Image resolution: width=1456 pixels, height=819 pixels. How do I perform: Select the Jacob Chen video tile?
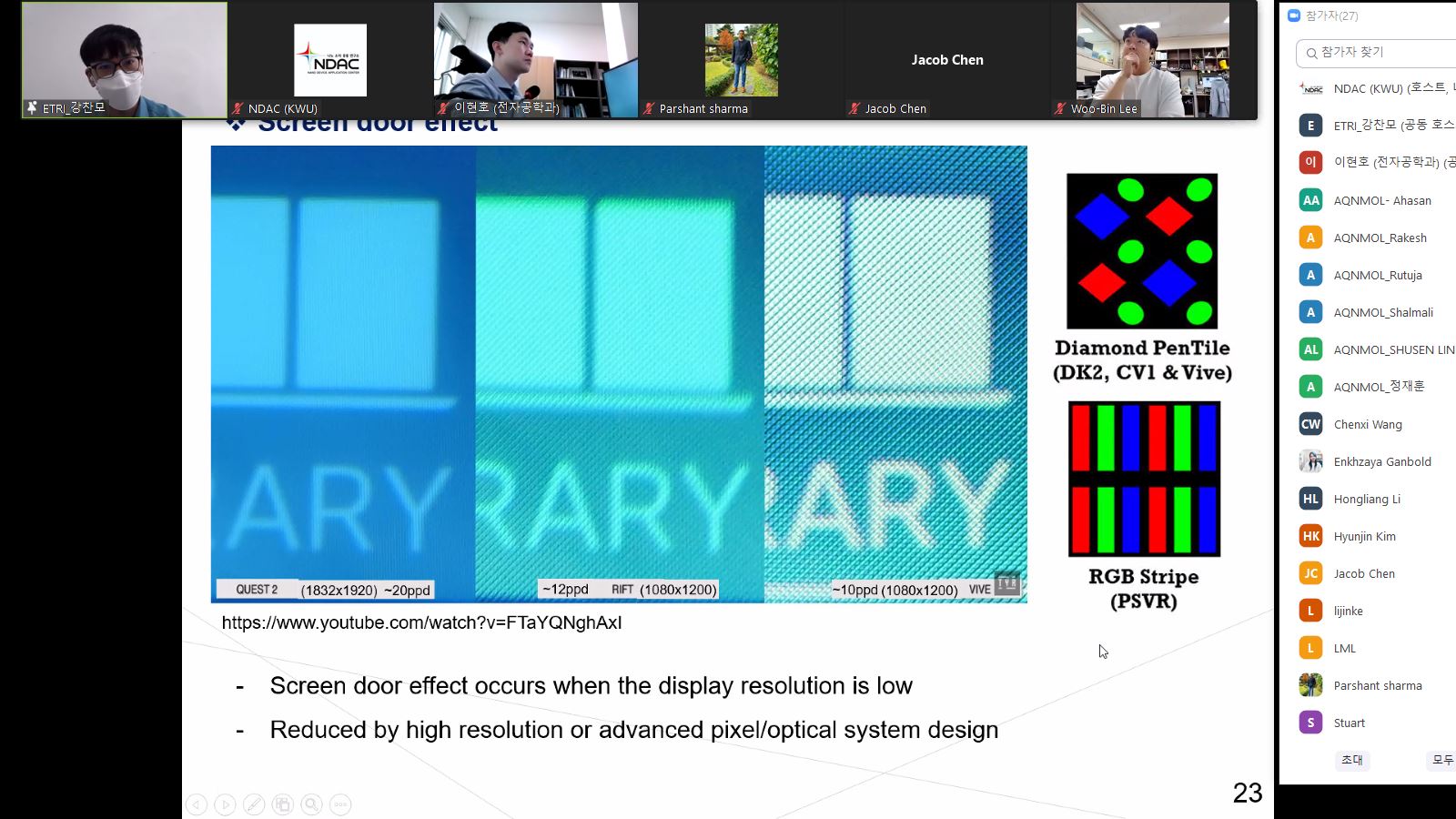(947, 60)
